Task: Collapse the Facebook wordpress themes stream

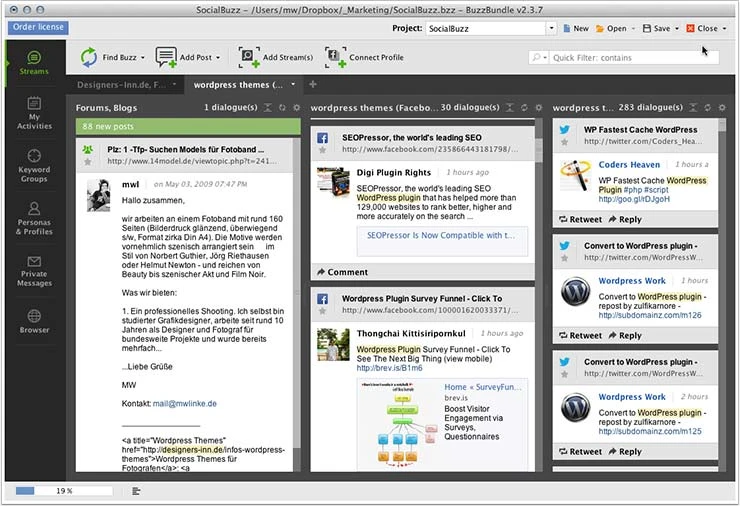Action: pos(510,108)
